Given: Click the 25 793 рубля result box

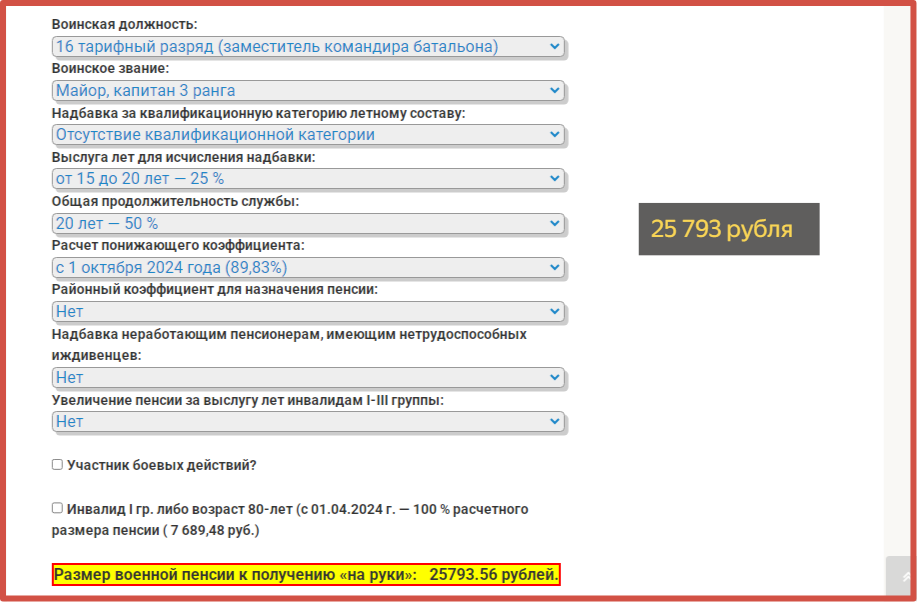Looking at the screenshot, I should pyautogui.click(x=729, y=229).
